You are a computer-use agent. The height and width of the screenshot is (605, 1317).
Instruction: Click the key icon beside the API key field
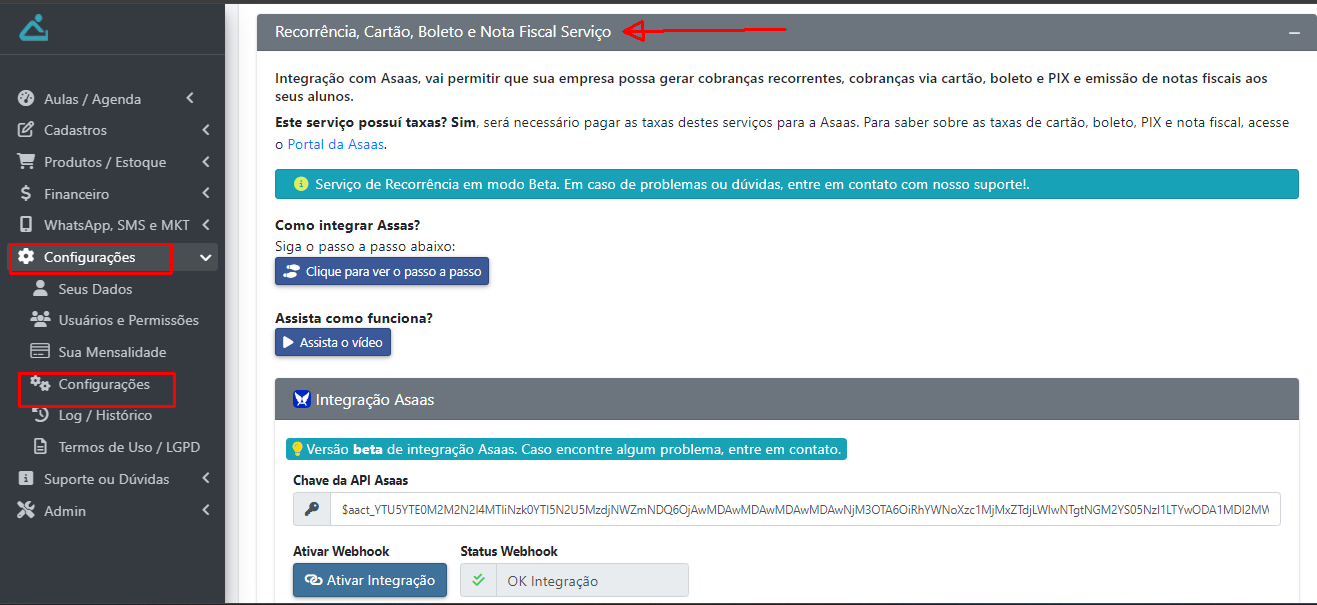pos(312,509)
